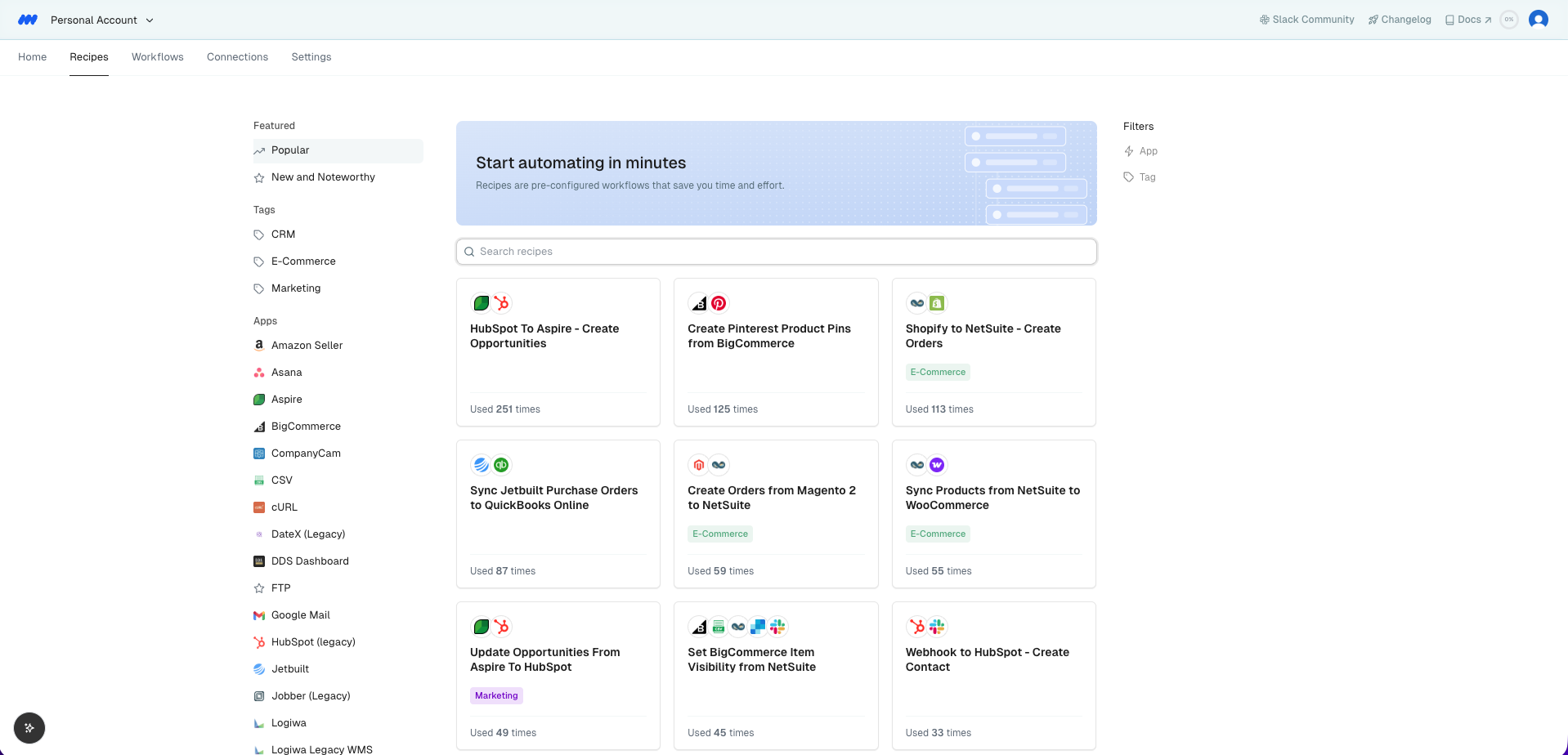The image size is (1568, 755).
Task: Go to the Home tab
Action: pos(33,57)
